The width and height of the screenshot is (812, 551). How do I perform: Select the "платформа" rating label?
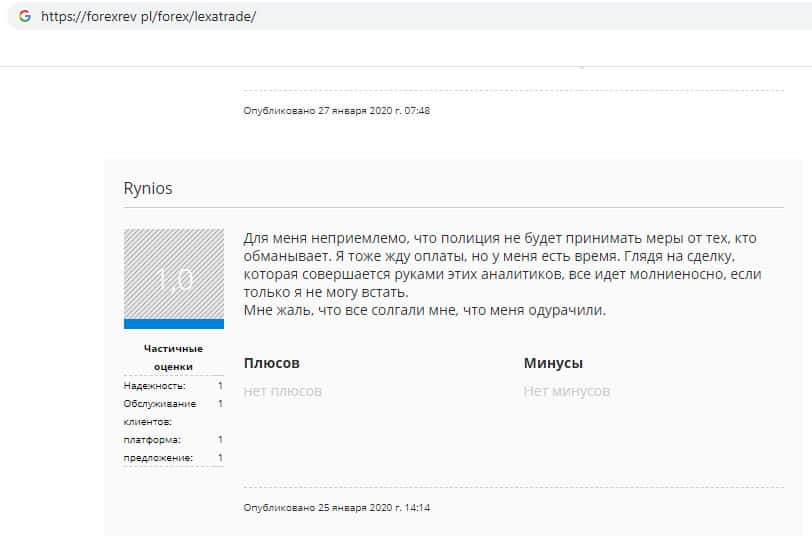(x=152, y=439)
